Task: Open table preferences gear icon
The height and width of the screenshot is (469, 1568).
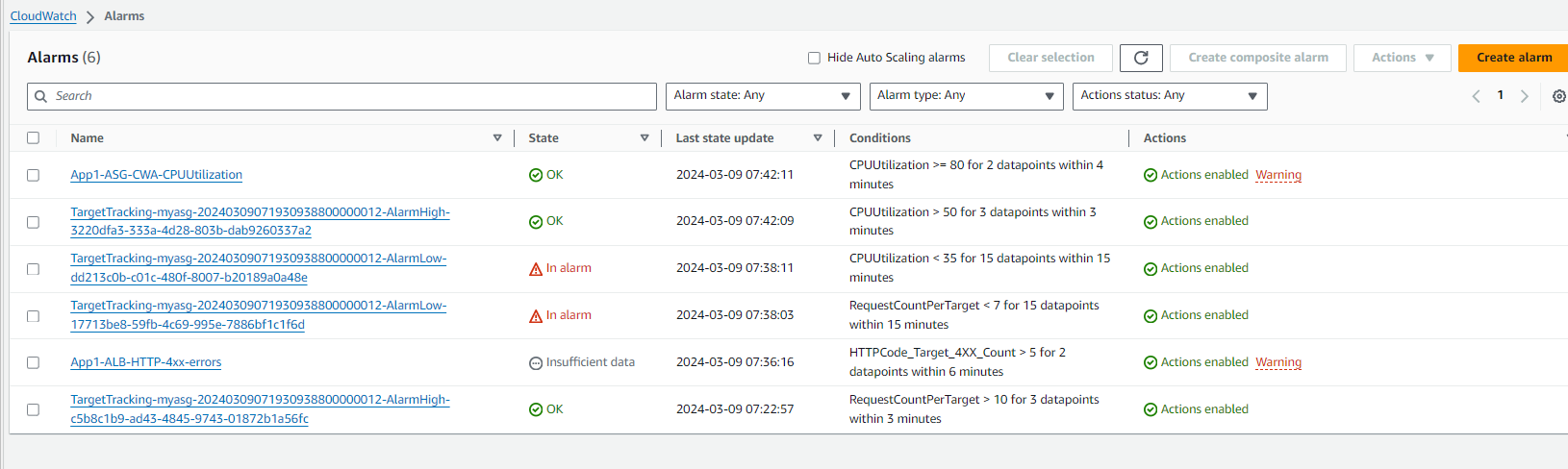Action: (x=1558, y=96)
